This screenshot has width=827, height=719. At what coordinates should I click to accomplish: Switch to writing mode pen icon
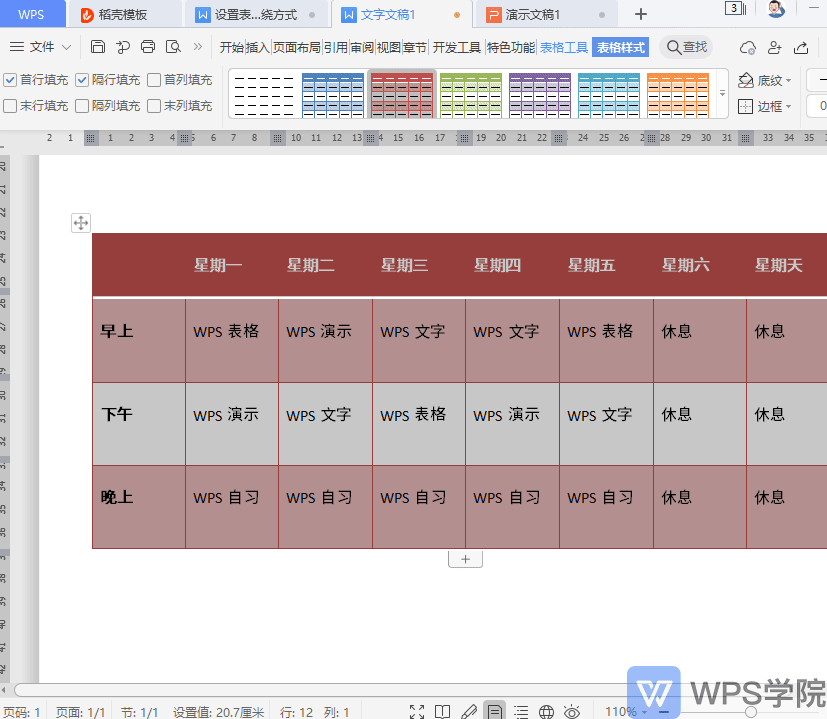(468, 712)
